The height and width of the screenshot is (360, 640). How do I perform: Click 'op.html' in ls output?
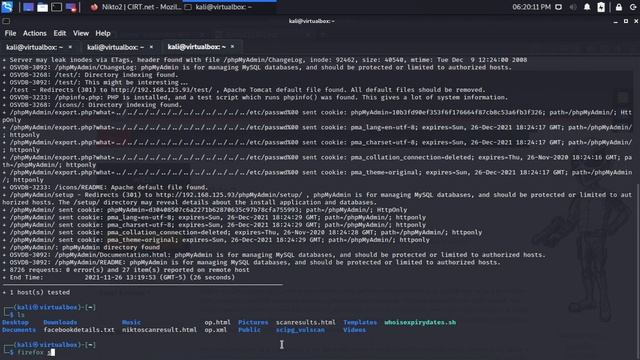tap(218, 322)
